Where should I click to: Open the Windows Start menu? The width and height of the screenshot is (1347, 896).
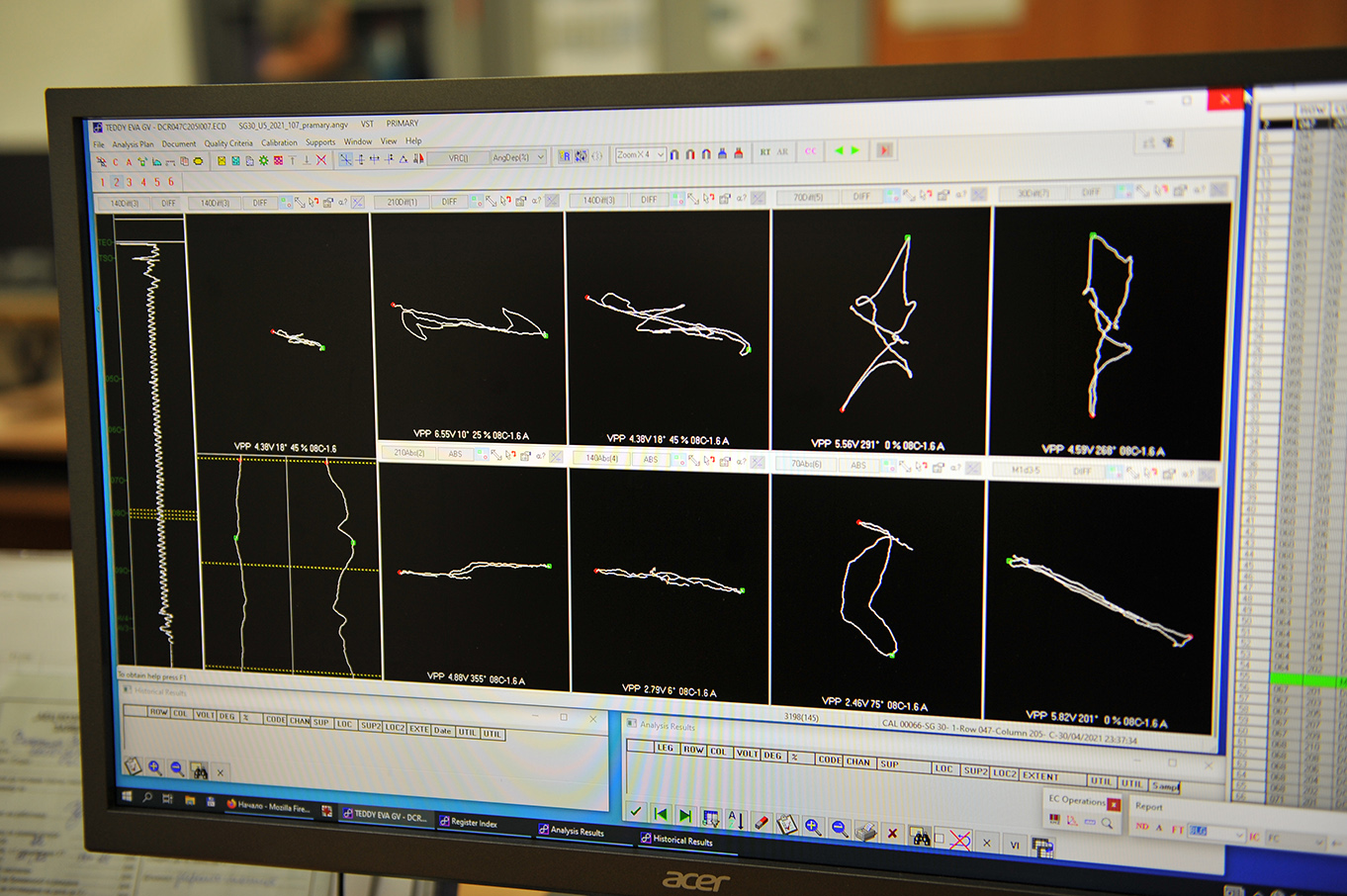coord(127,796)
